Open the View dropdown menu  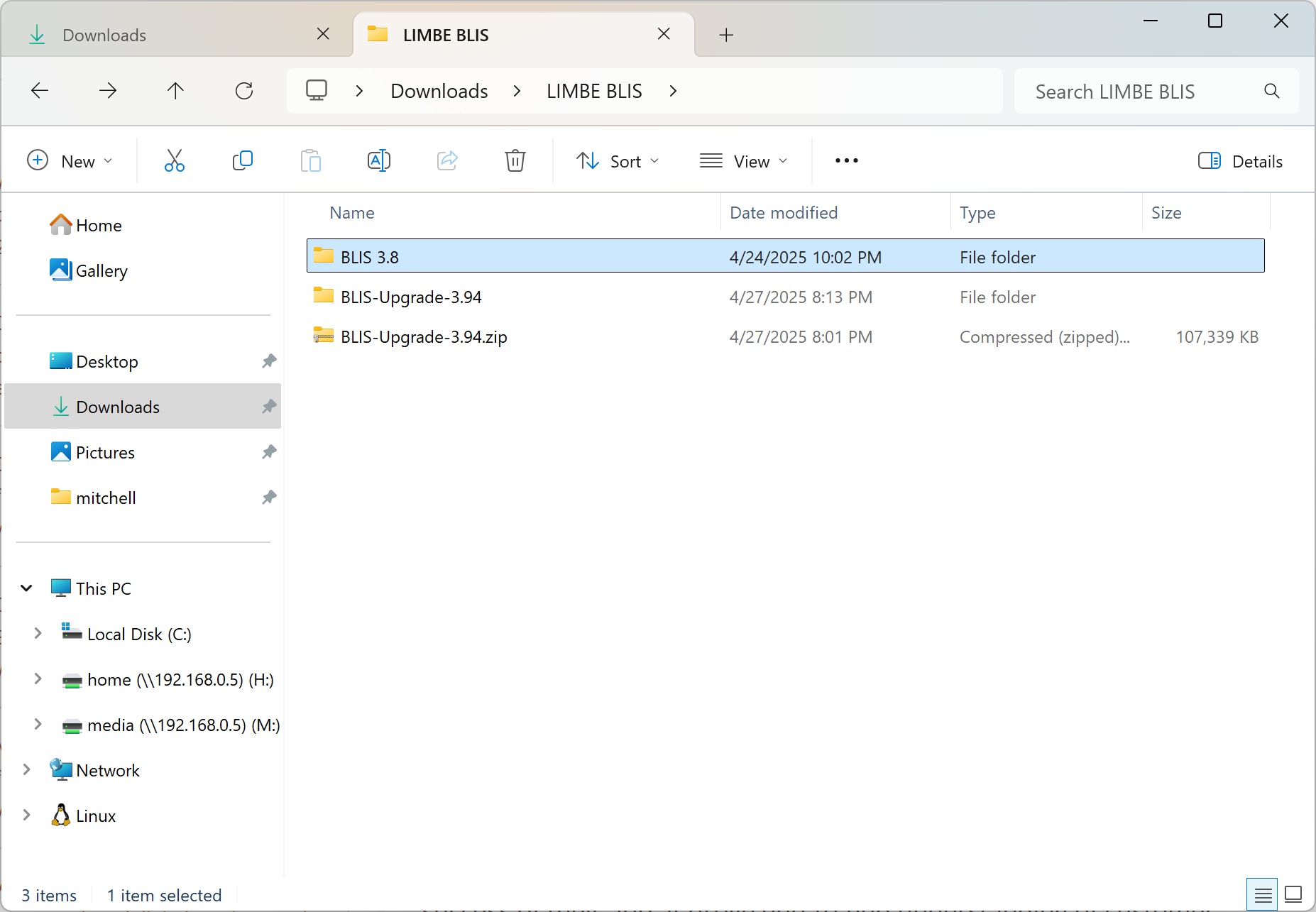pos(744,161)
